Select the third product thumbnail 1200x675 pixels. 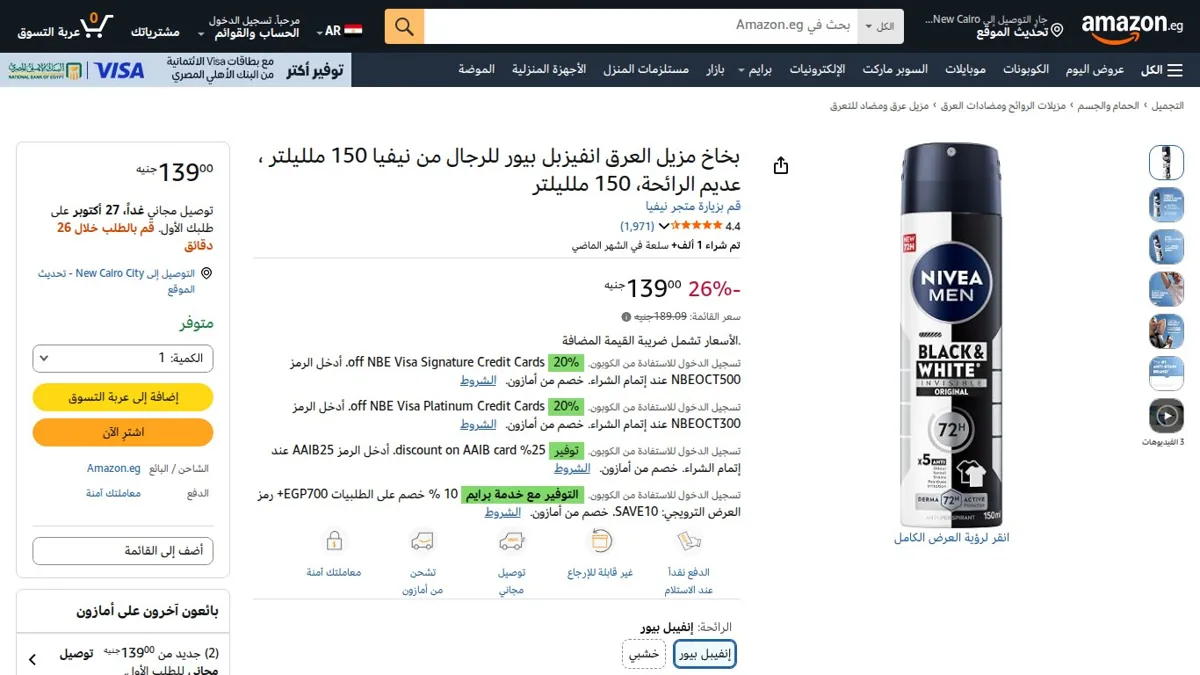click(x=1166, y=246)
